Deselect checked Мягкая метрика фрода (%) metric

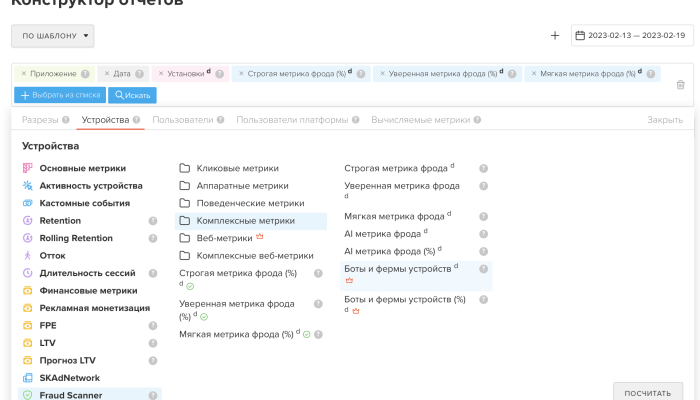click(x=306, y=334)
